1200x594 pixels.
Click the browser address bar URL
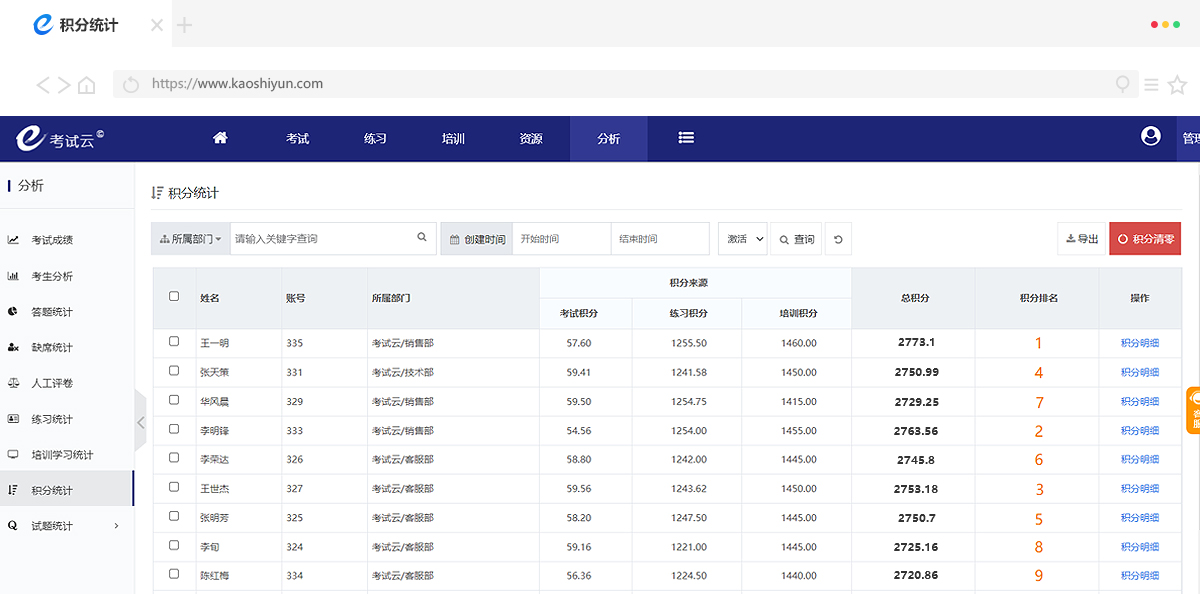click(x=237, y=84)
